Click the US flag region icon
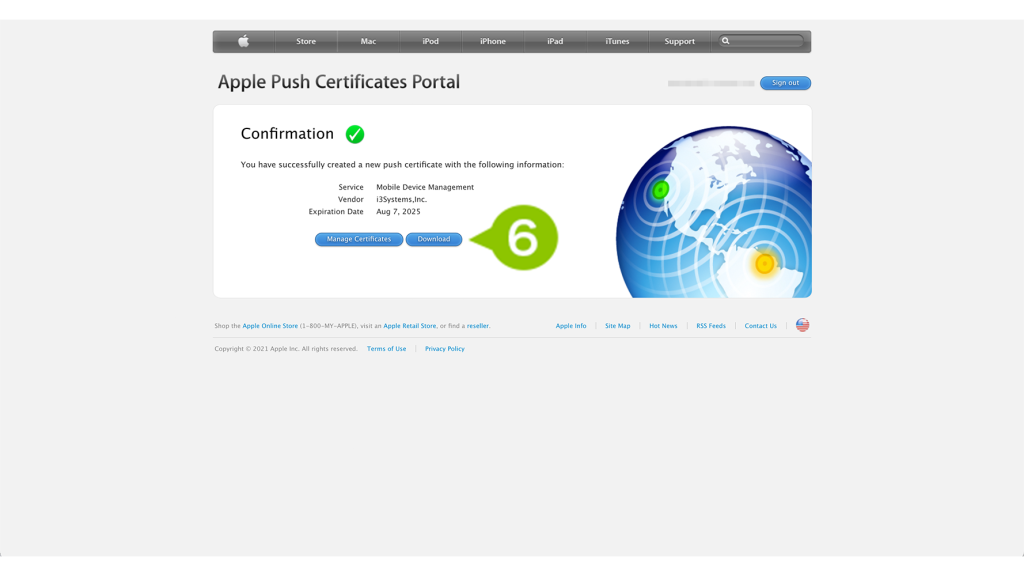This screenshot has height=576, width=1024. click(803, 325)
